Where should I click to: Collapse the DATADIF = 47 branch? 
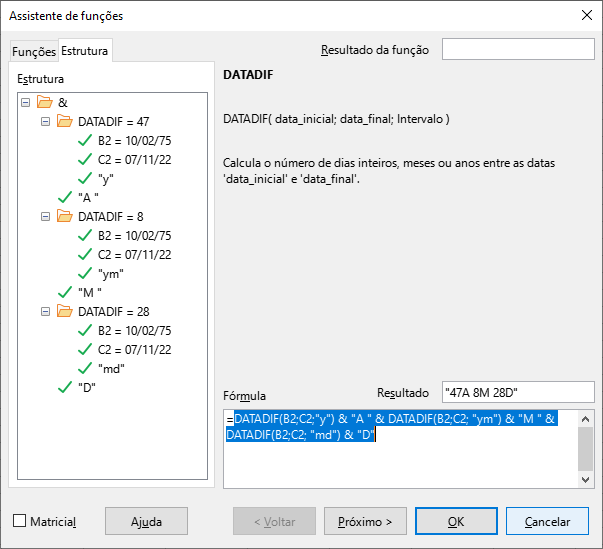coord(46,122)
